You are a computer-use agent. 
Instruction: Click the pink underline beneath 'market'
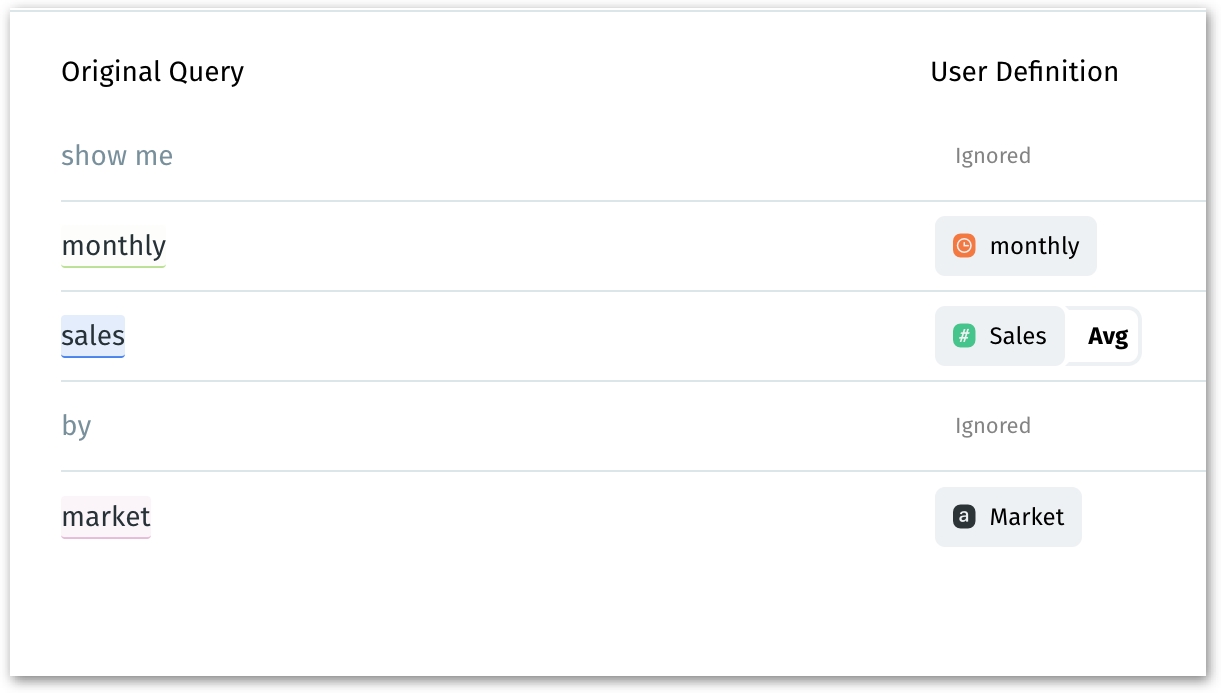click(x=106, y=537)
